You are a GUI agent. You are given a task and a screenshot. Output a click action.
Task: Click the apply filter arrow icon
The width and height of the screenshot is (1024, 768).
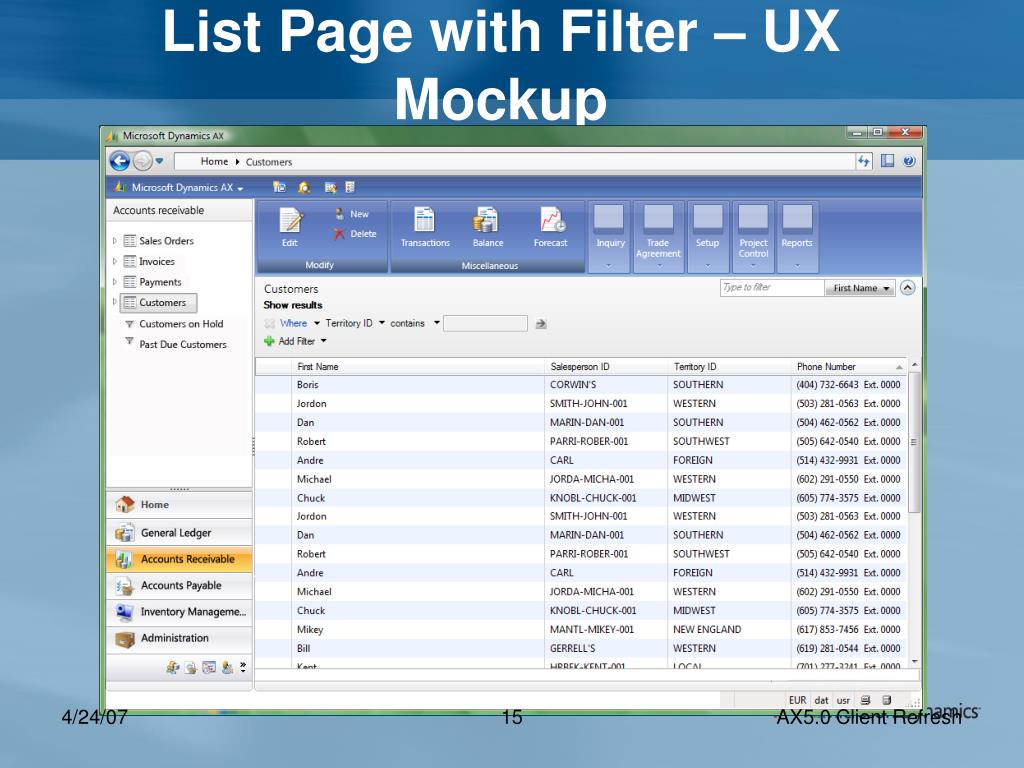click(541, 324)
